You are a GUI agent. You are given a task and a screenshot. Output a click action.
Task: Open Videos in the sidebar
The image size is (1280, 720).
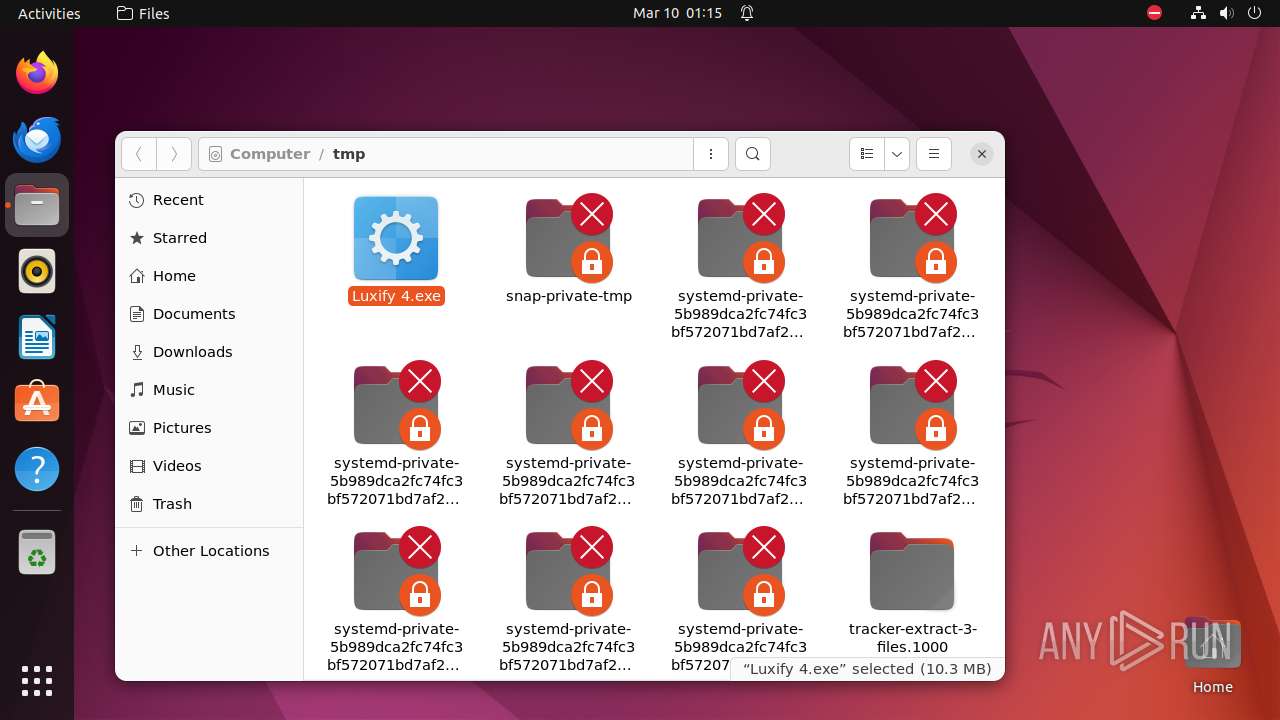209,466
